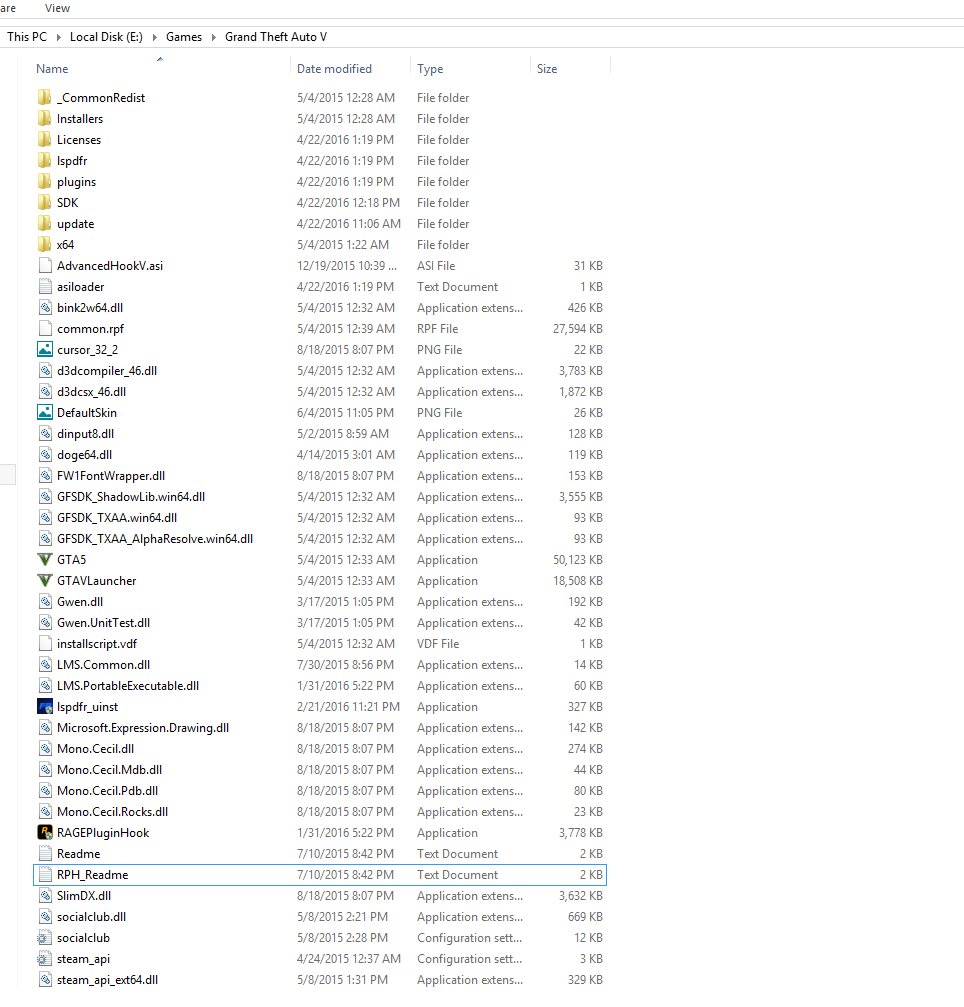Click the Readme text document icon

[45, 854]
